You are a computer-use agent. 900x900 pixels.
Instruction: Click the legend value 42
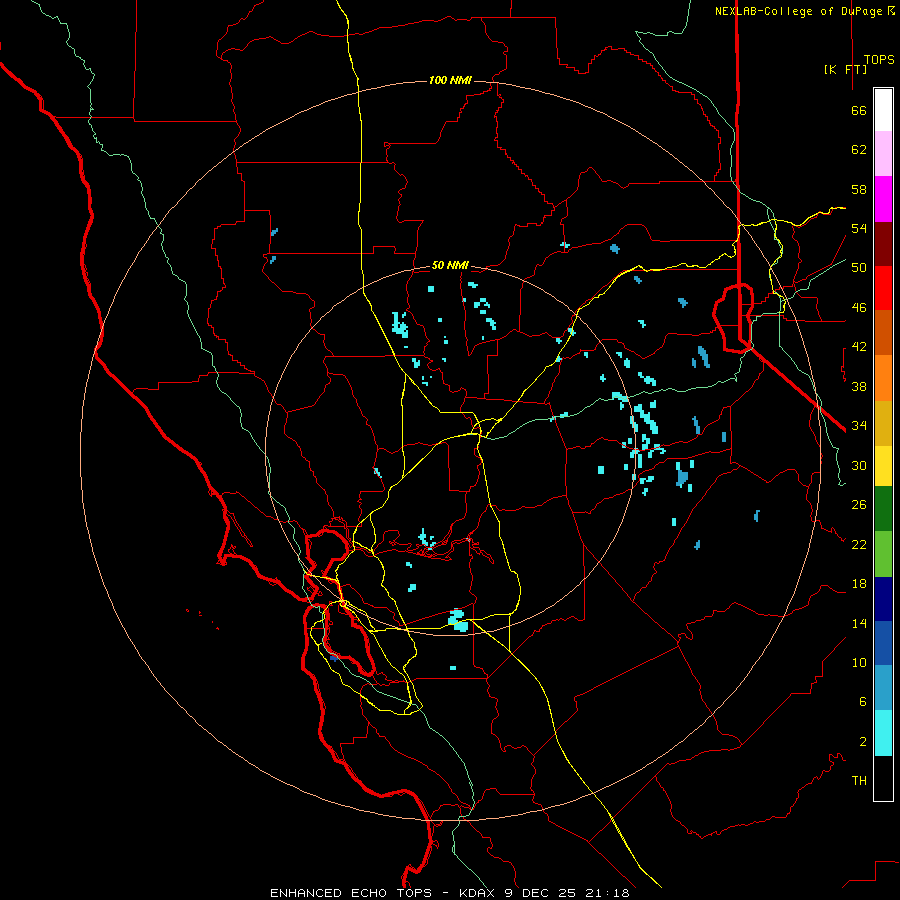pos(859,347)
